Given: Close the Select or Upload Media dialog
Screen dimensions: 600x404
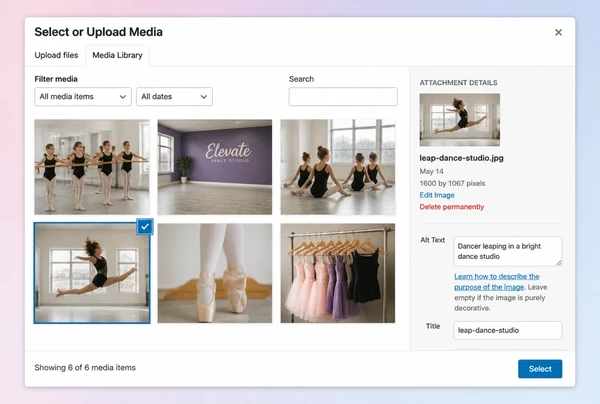Looking at the screenshot, I should coord(558,33).
